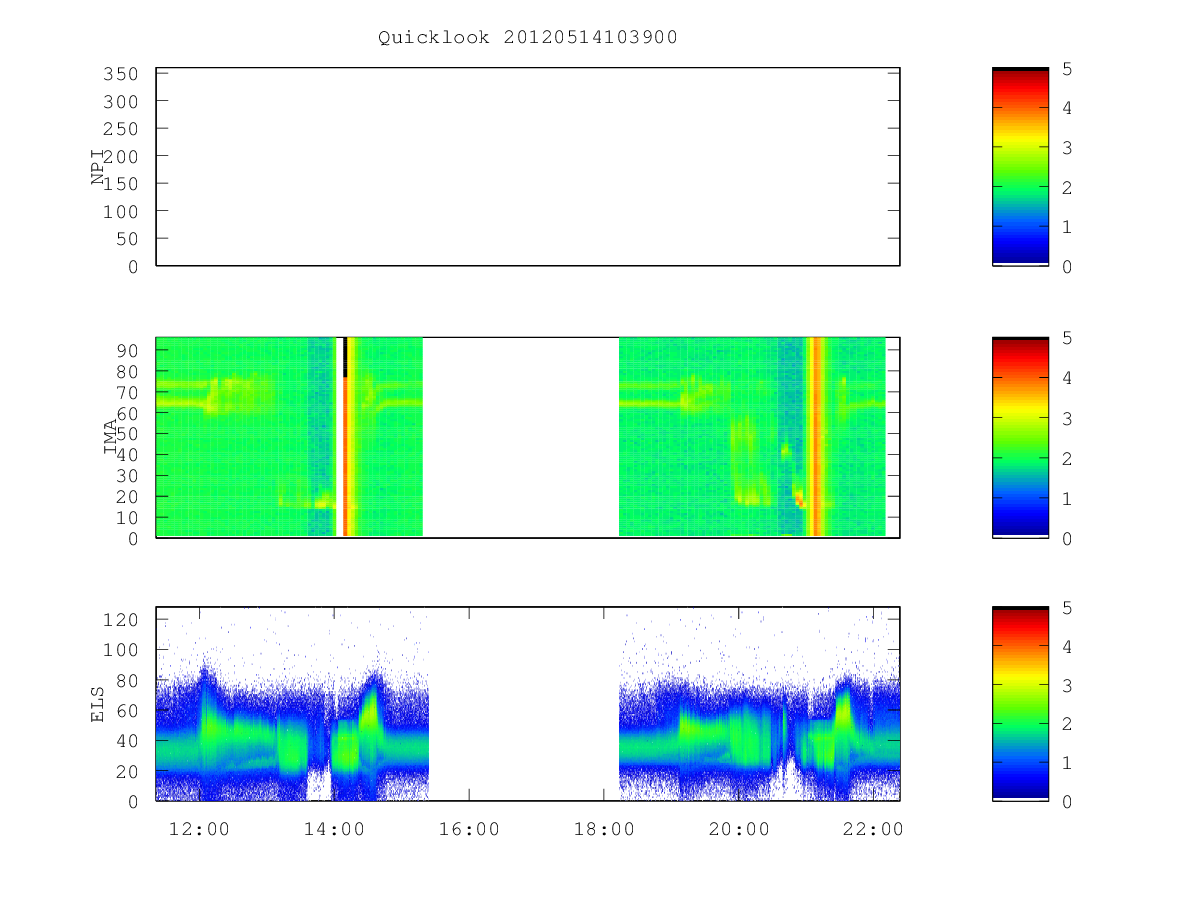Click the white data gap in the ELS panel
The image size is (1200, 900).
pos(523,704)
